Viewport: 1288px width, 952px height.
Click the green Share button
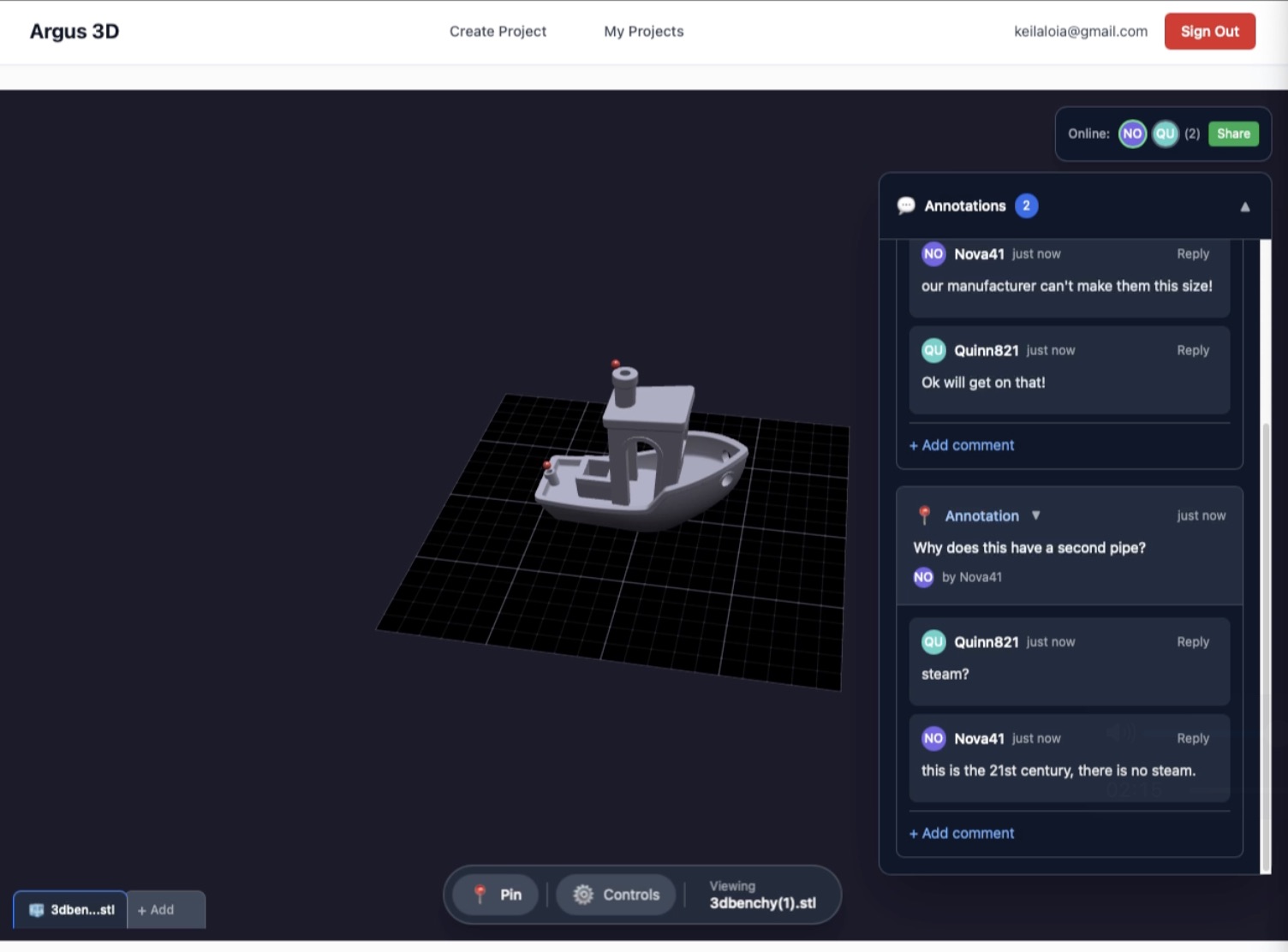pos(1233,134)
